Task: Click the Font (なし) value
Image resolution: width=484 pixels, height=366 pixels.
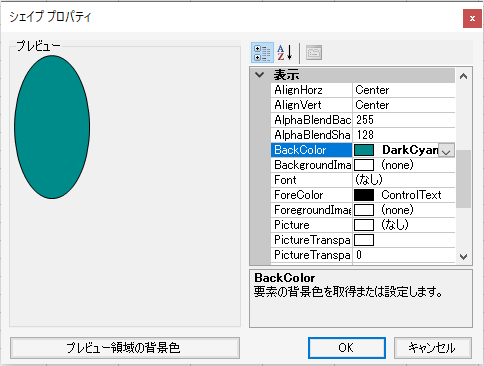Action: point(369,180)
